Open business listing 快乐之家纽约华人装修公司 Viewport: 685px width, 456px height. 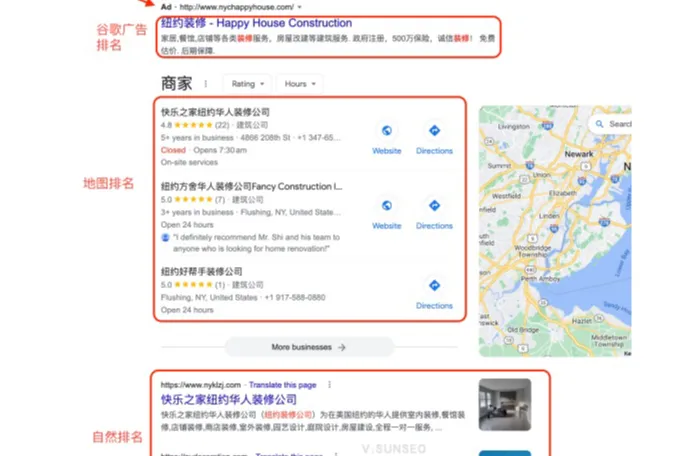[215, 112]
